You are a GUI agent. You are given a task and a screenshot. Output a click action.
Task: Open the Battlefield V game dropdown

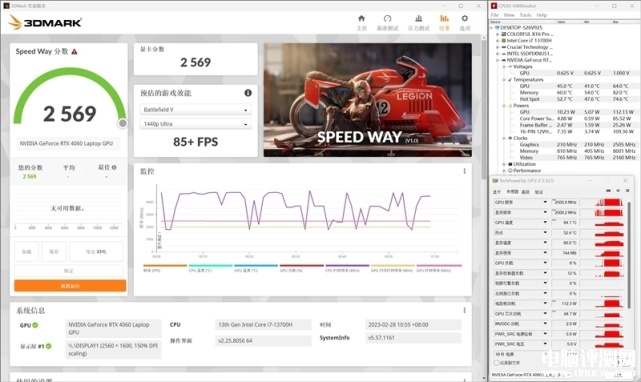(195, 110)
